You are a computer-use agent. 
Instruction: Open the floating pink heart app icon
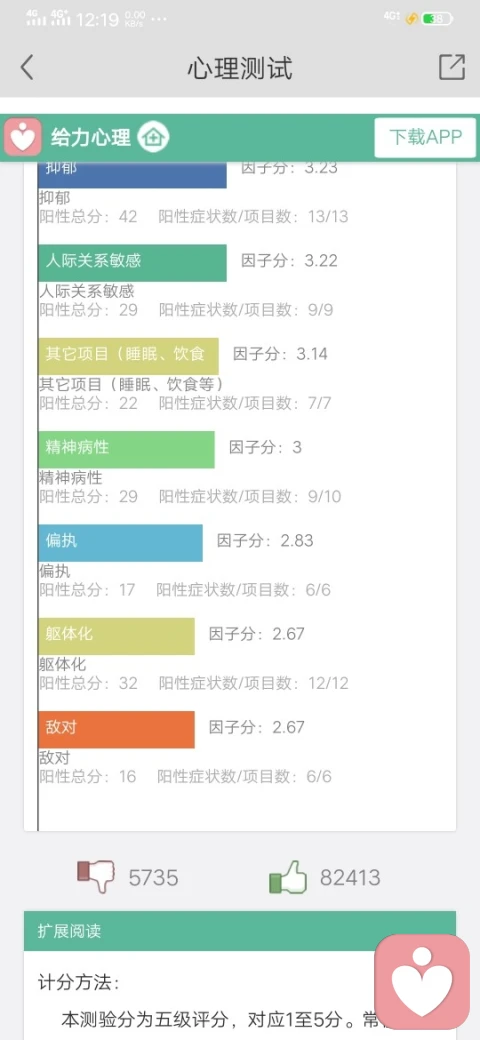(x=422, y=982)
